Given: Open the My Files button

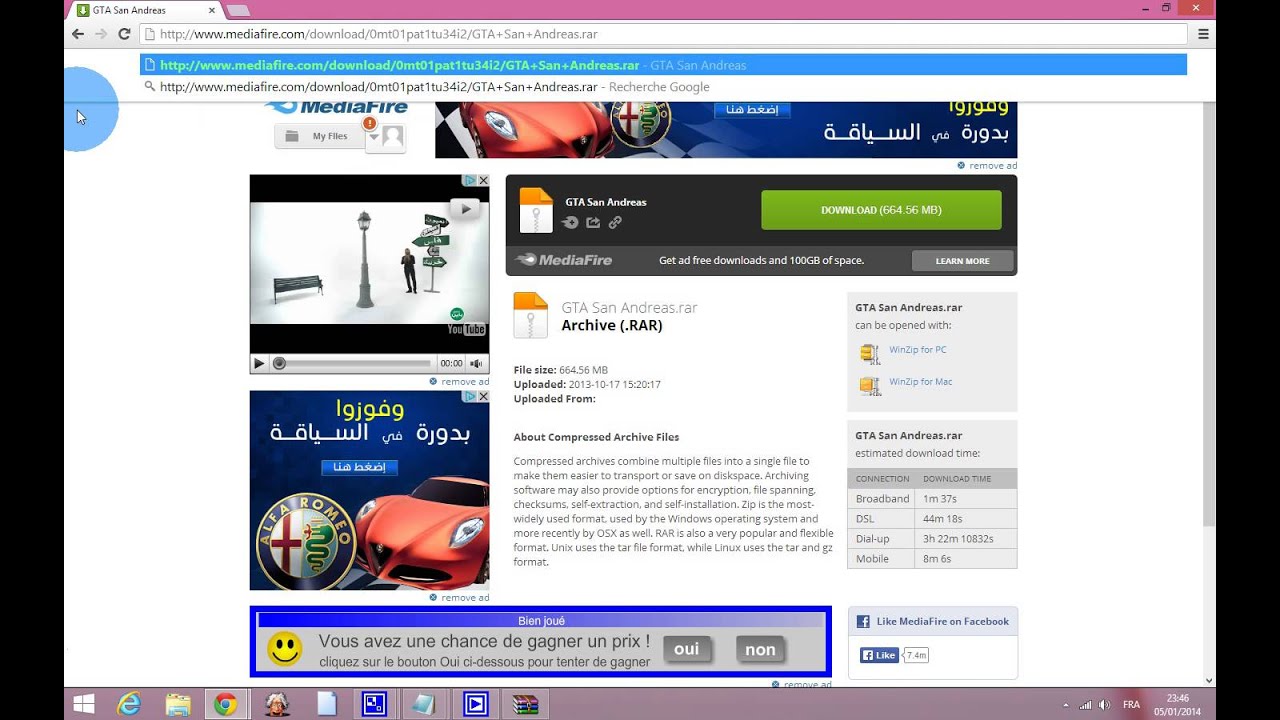Looking at the screenshot, I should [318, 136].
